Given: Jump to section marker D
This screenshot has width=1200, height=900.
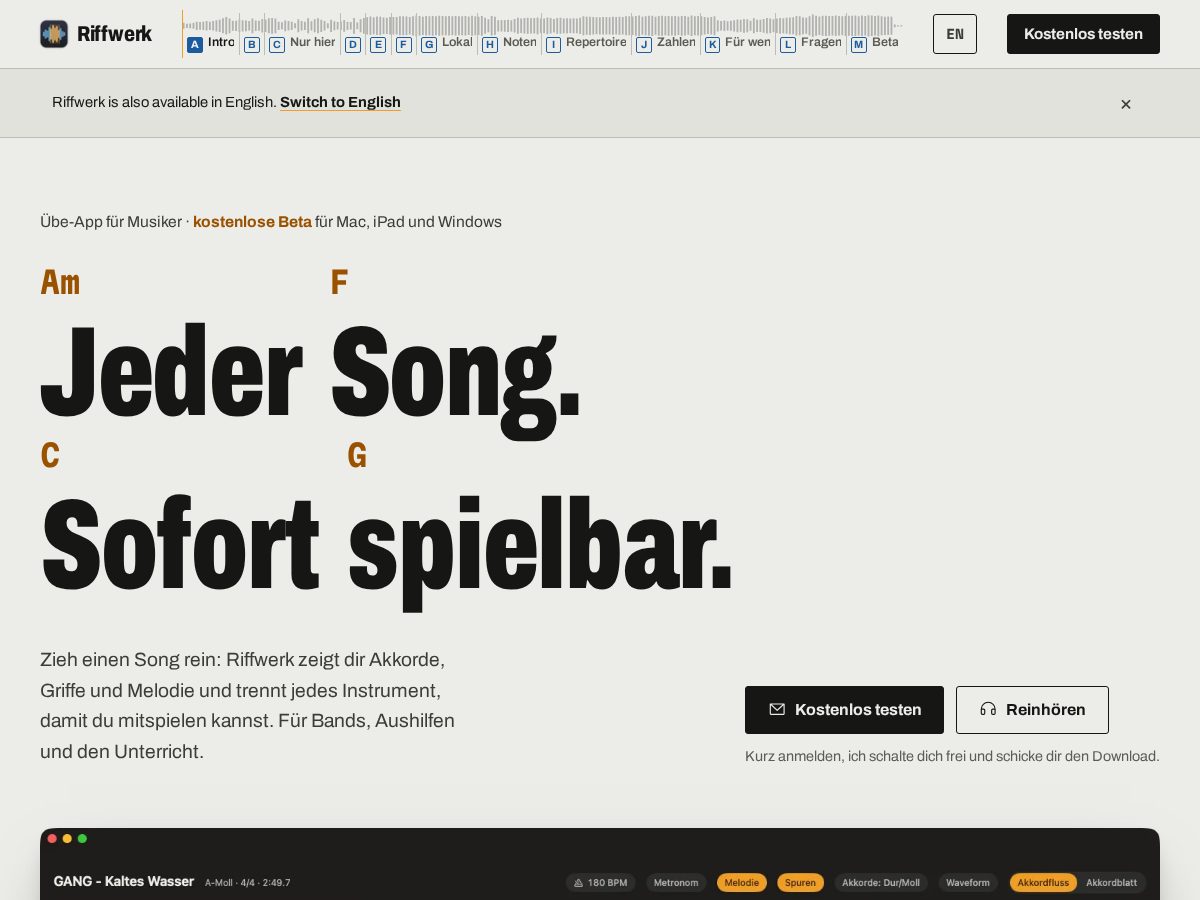Looking at the screenshot, I should click(353, 44).
